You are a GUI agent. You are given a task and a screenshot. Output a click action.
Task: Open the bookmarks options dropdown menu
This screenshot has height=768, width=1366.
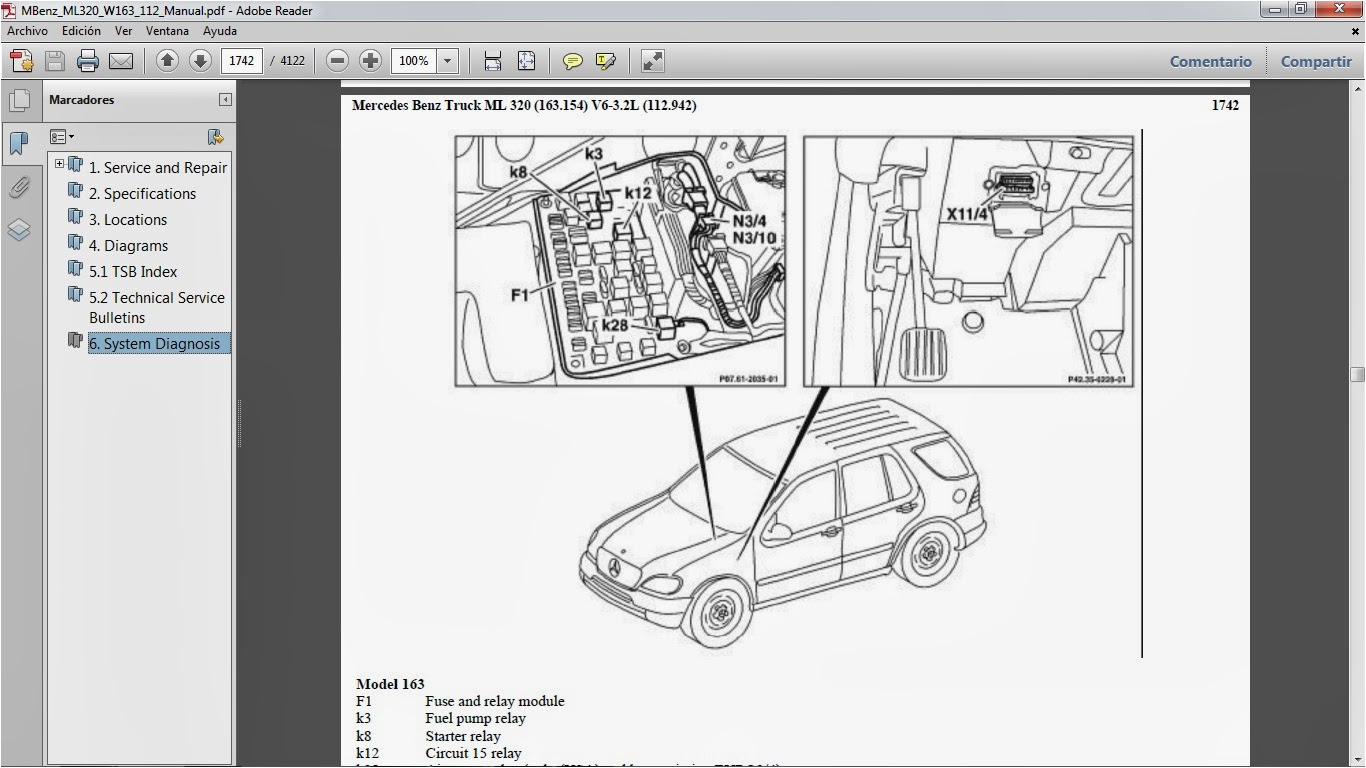tap(62, 137)
